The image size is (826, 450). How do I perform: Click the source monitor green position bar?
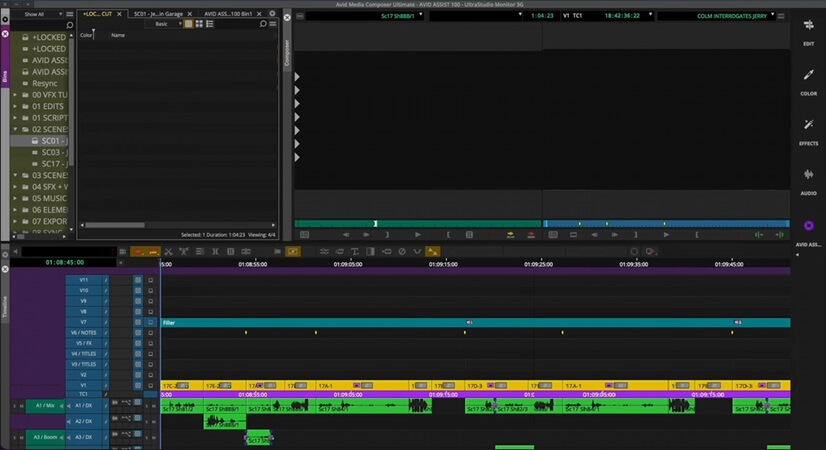pos(418,223)
